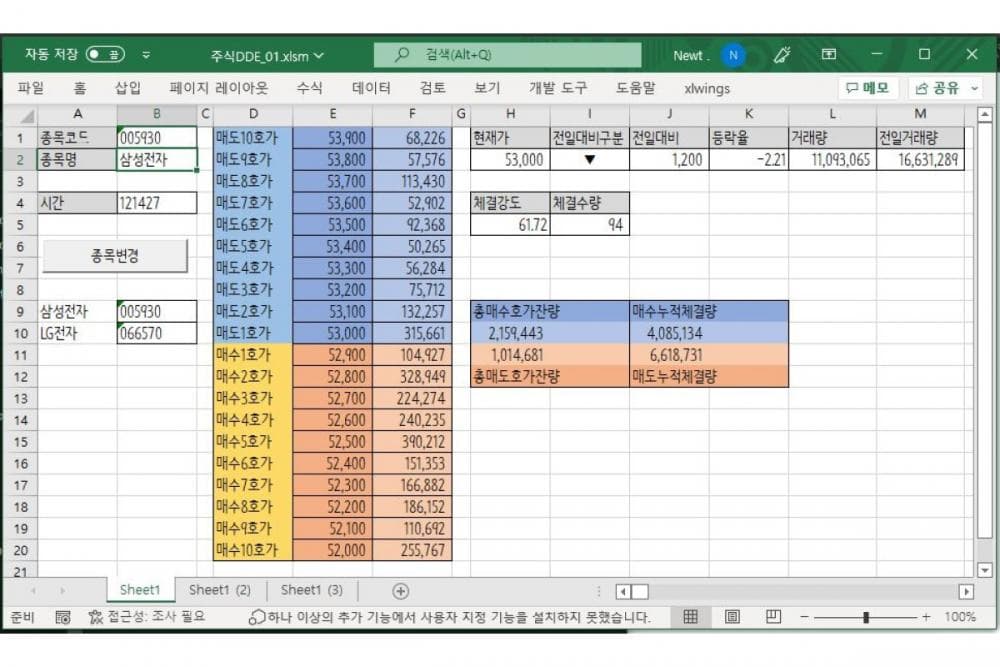Select cell B1 containing 005930
Screen dimensions: 1000x667
tap(157, 138)
